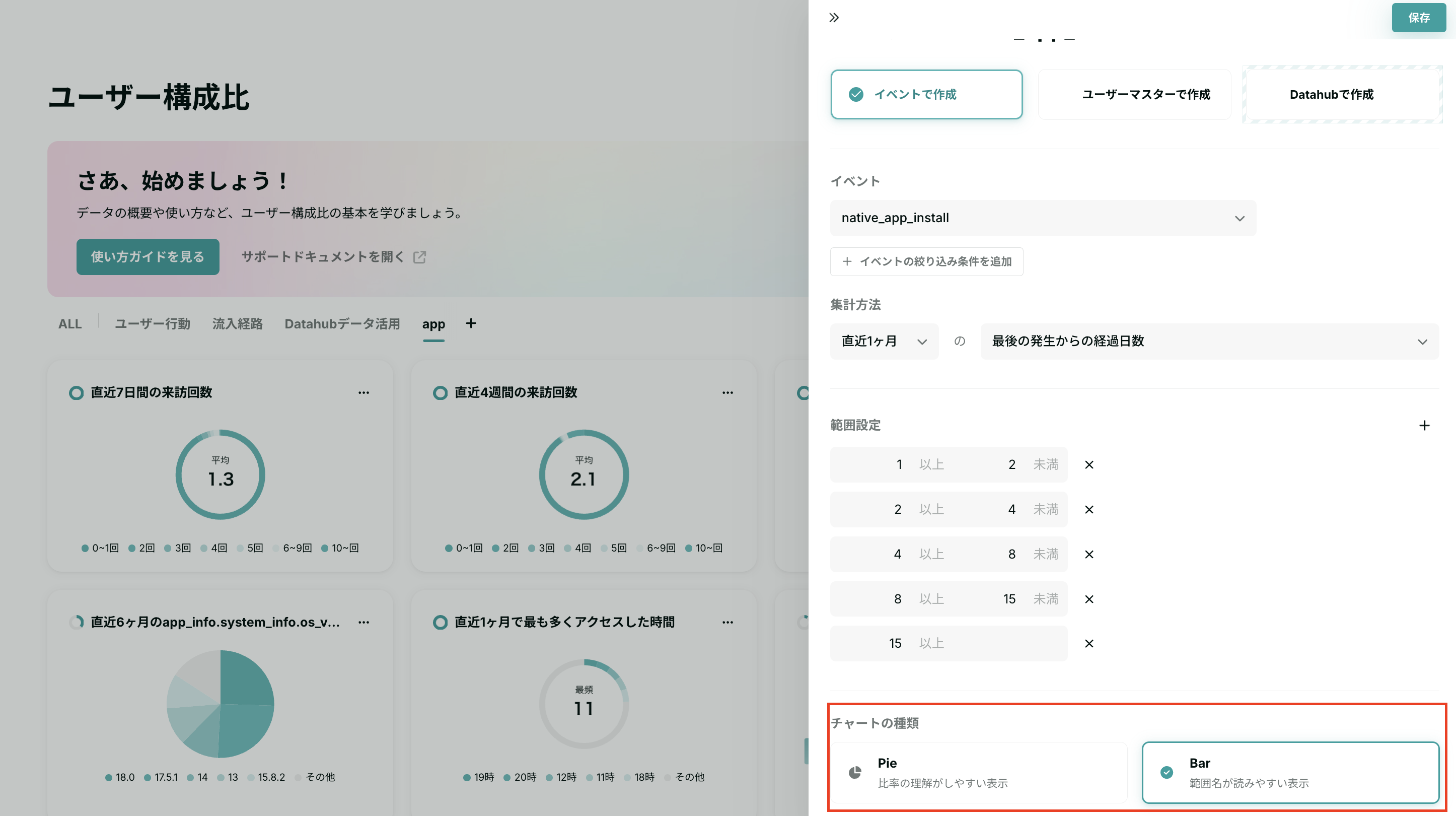Switch to the 流入経路 tab
This screenshot has height=816, width=1456.
[238, 324]
